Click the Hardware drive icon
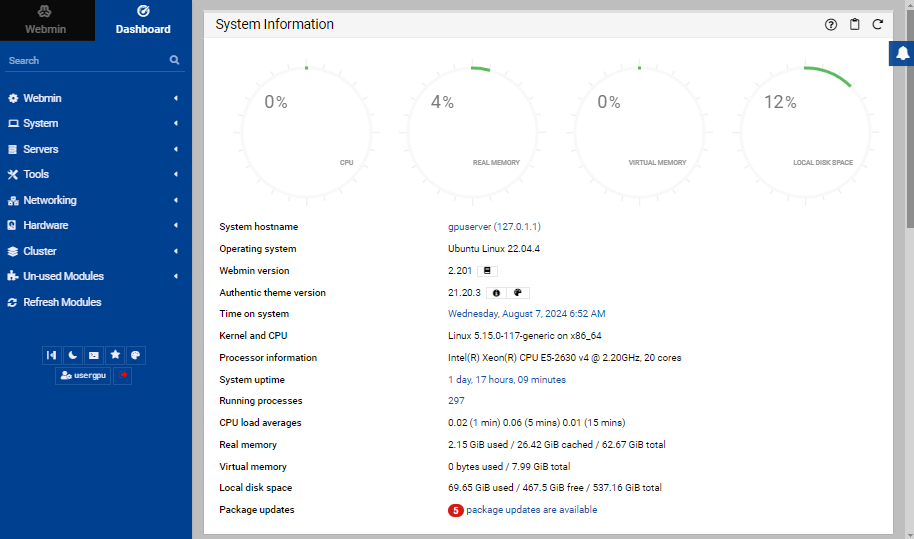This screenshot has height=539, width=914. (12, 226)
